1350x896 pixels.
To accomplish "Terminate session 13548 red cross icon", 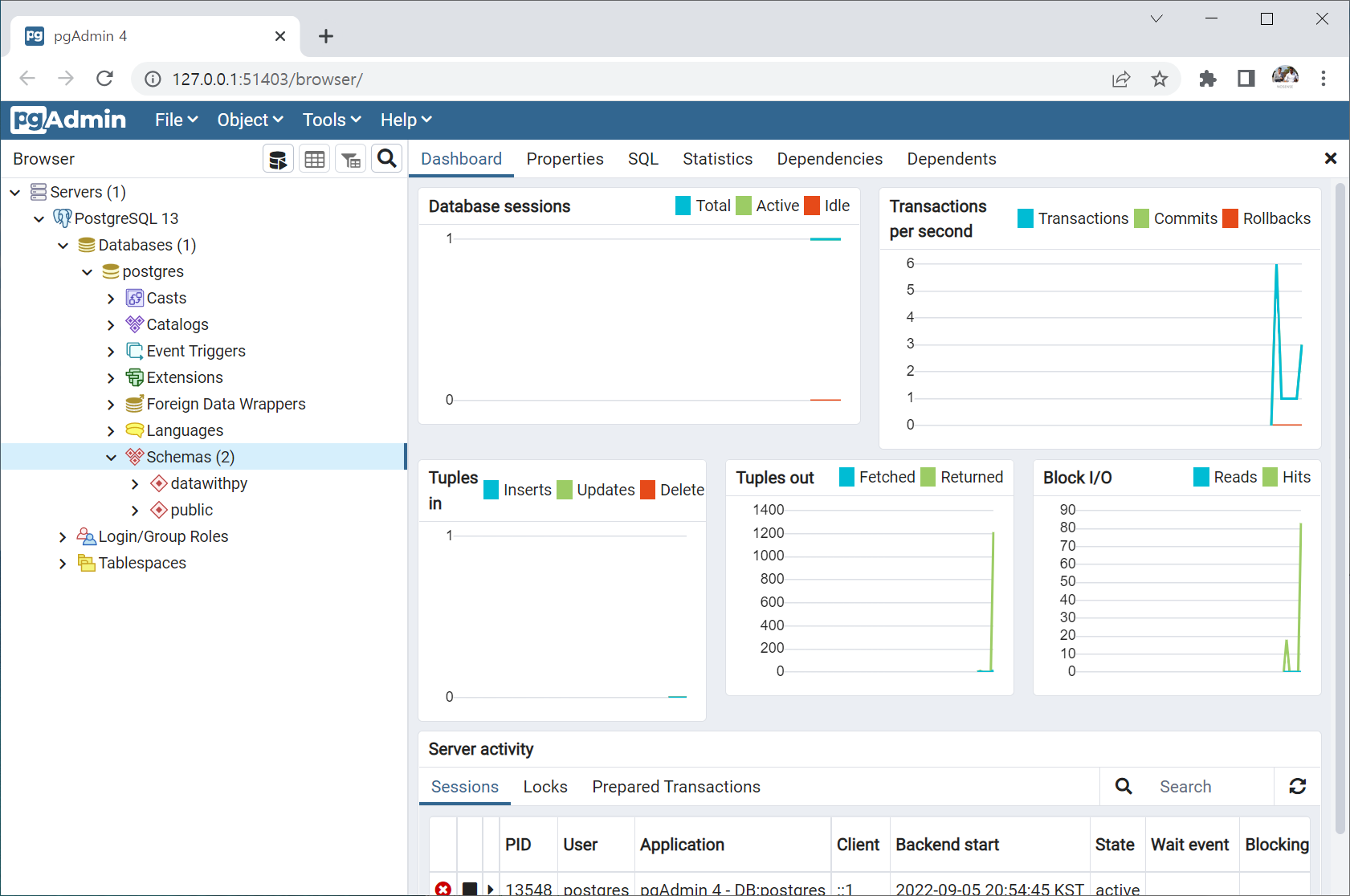I will tap(443, 889).
